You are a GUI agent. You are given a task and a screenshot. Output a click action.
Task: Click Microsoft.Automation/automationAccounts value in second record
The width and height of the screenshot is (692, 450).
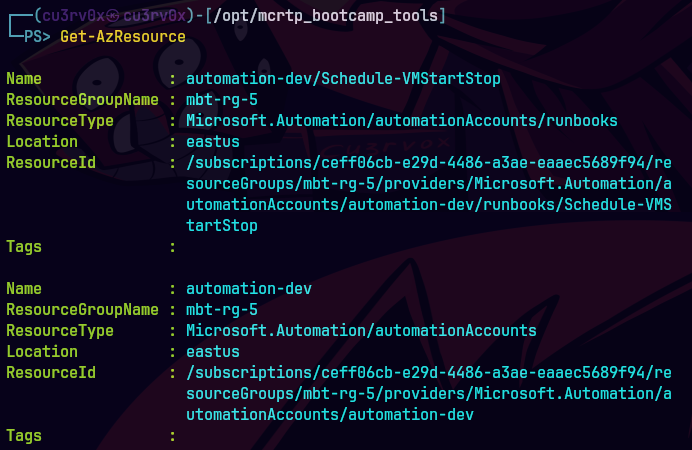[x=361, y=330]
